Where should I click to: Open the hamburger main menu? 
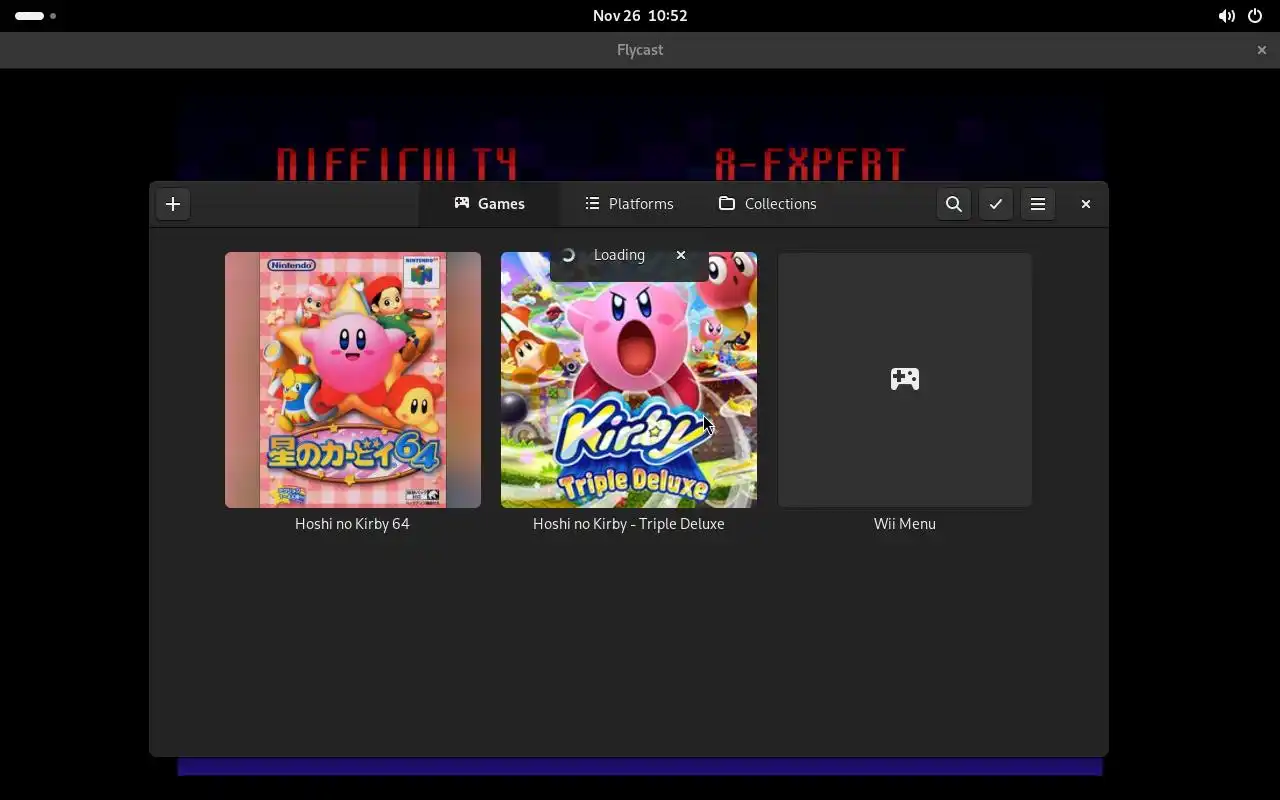[x=1038, y=204]
